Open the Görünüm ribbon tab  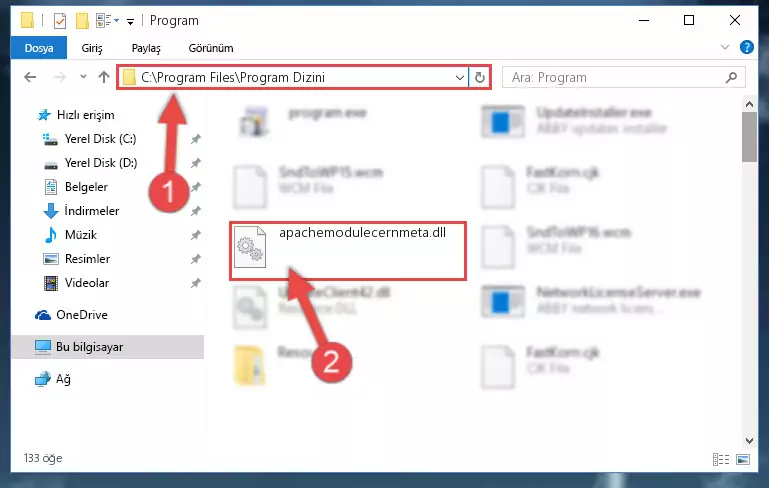tap(211, 48)
